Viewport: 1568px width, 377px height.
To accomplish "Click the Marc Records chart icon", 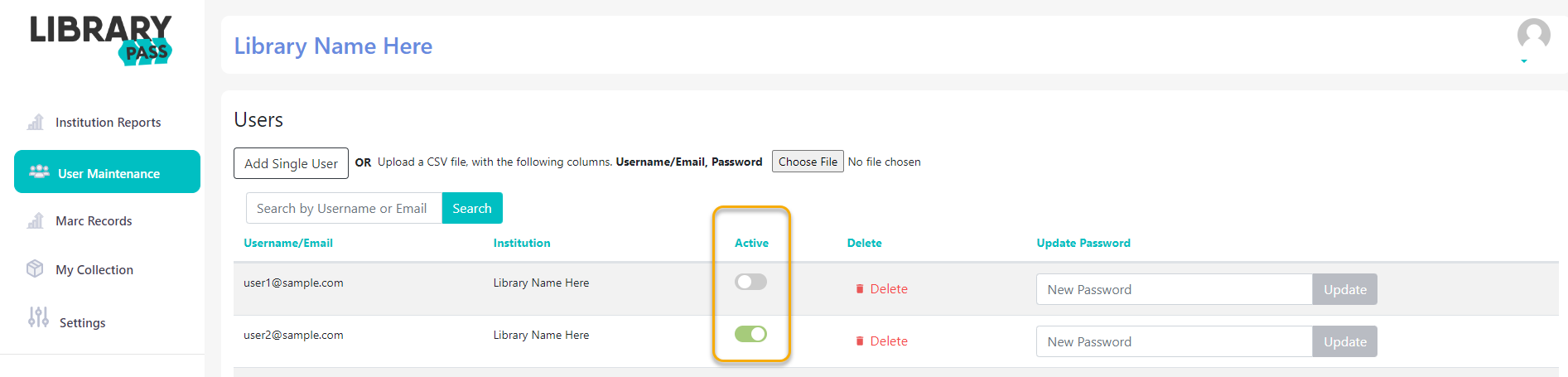I will [x=36, y=220].
